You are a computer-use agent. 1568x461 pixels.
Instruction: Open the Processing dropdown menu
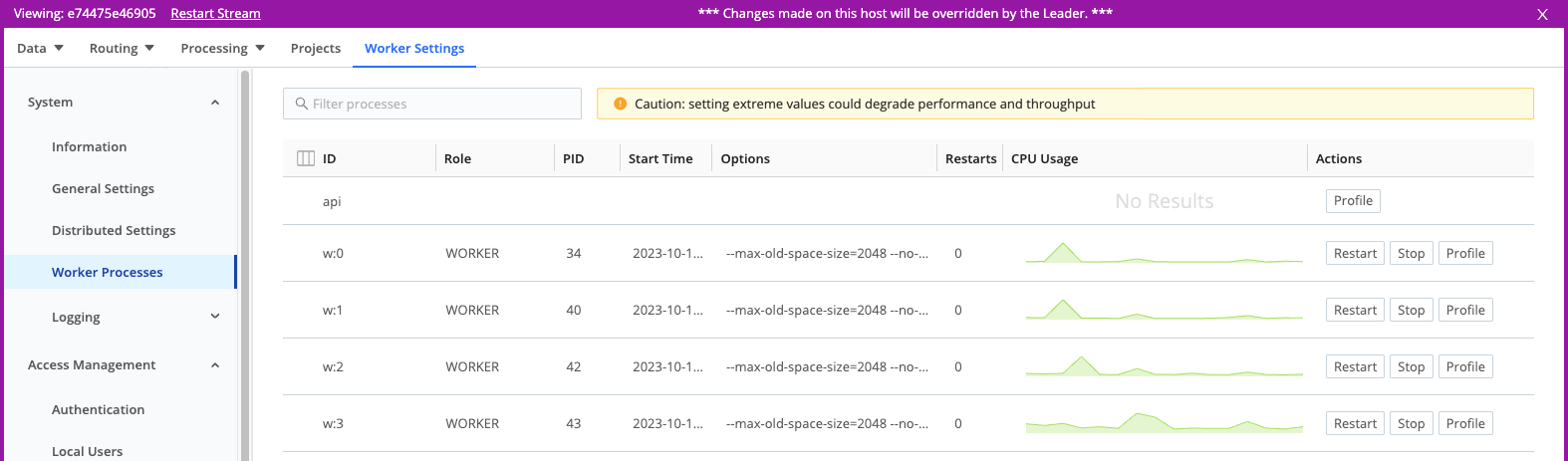[x=222, y=48]
